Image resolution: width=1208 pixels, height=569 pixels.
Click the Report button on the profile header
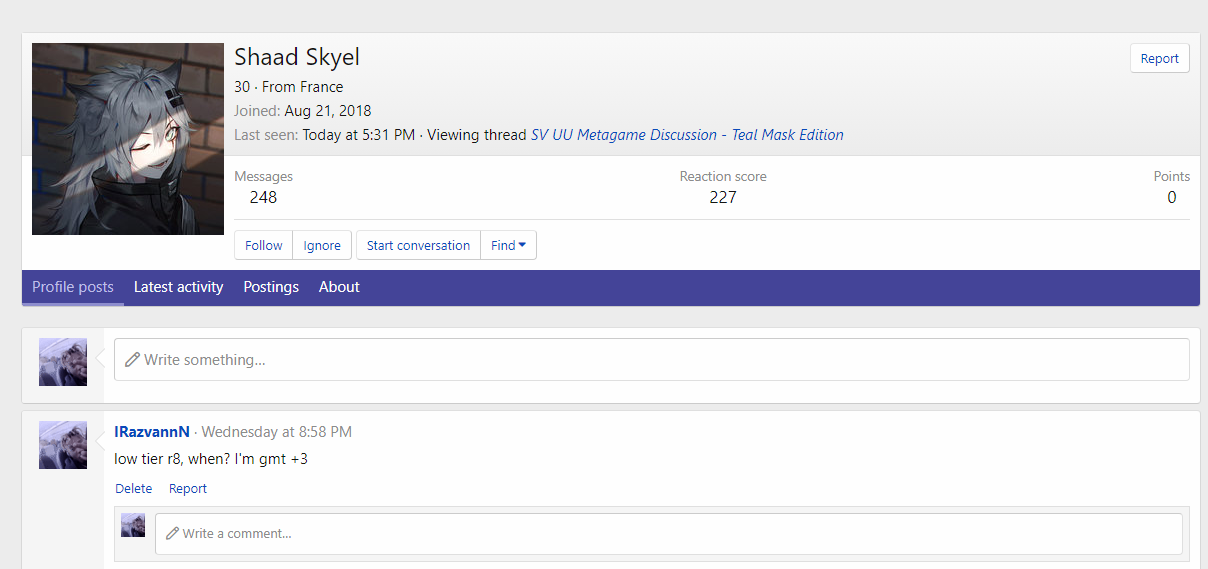tap(1159, 59)
